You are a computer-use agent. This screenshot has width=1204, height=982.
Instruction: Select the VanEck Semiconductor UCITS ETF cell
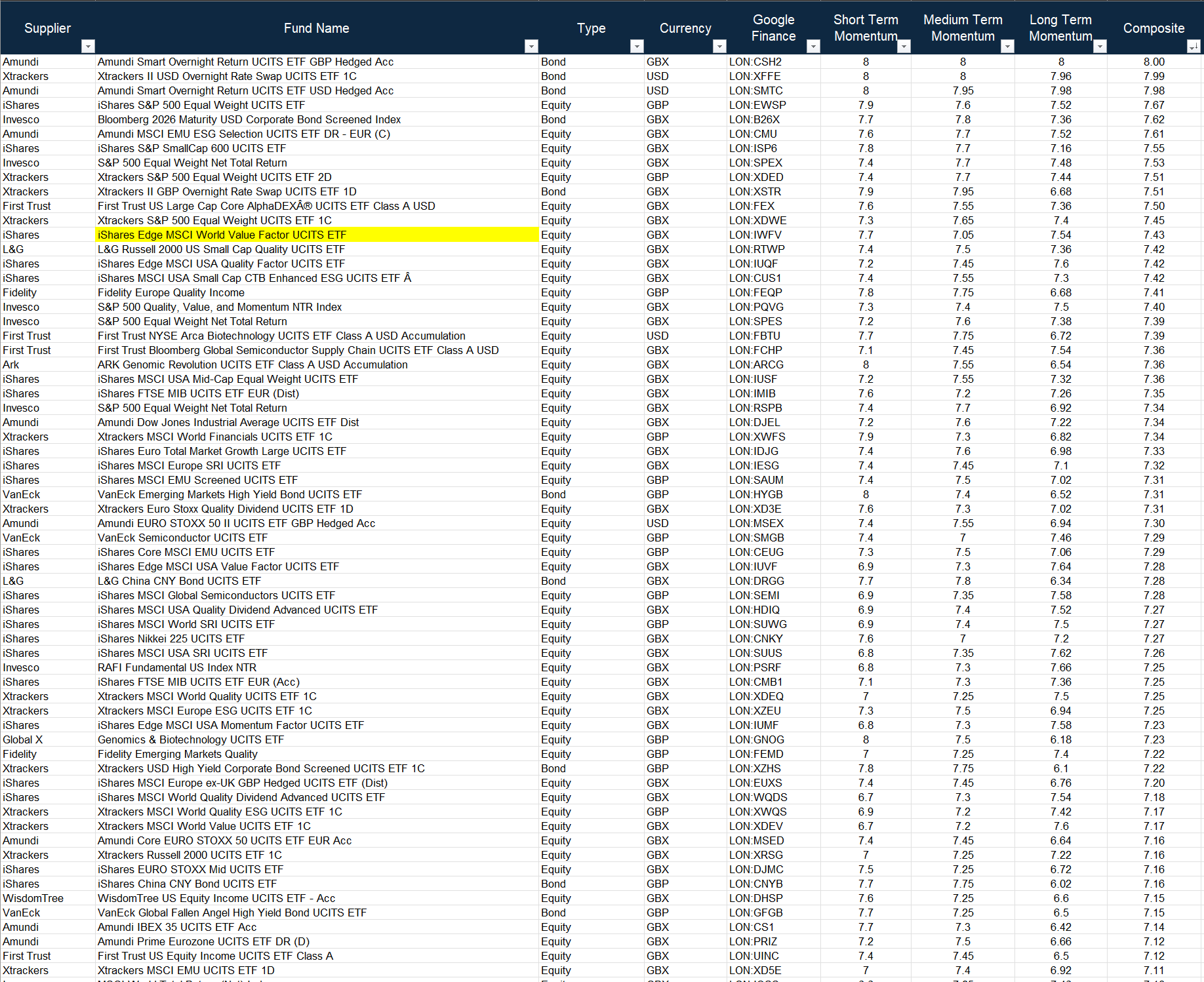(317, 538)
